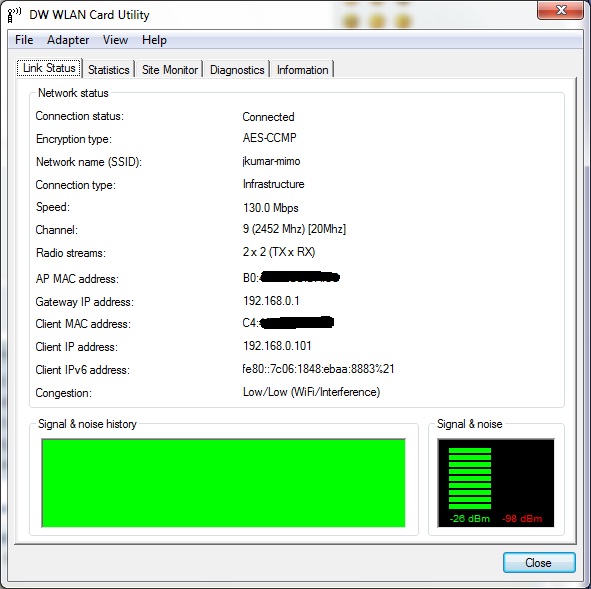Screen dimensions: 591x589
Task: Click the 9 (2452 Mhz) [20Mhz] channel value
Action: pos(294,229)
